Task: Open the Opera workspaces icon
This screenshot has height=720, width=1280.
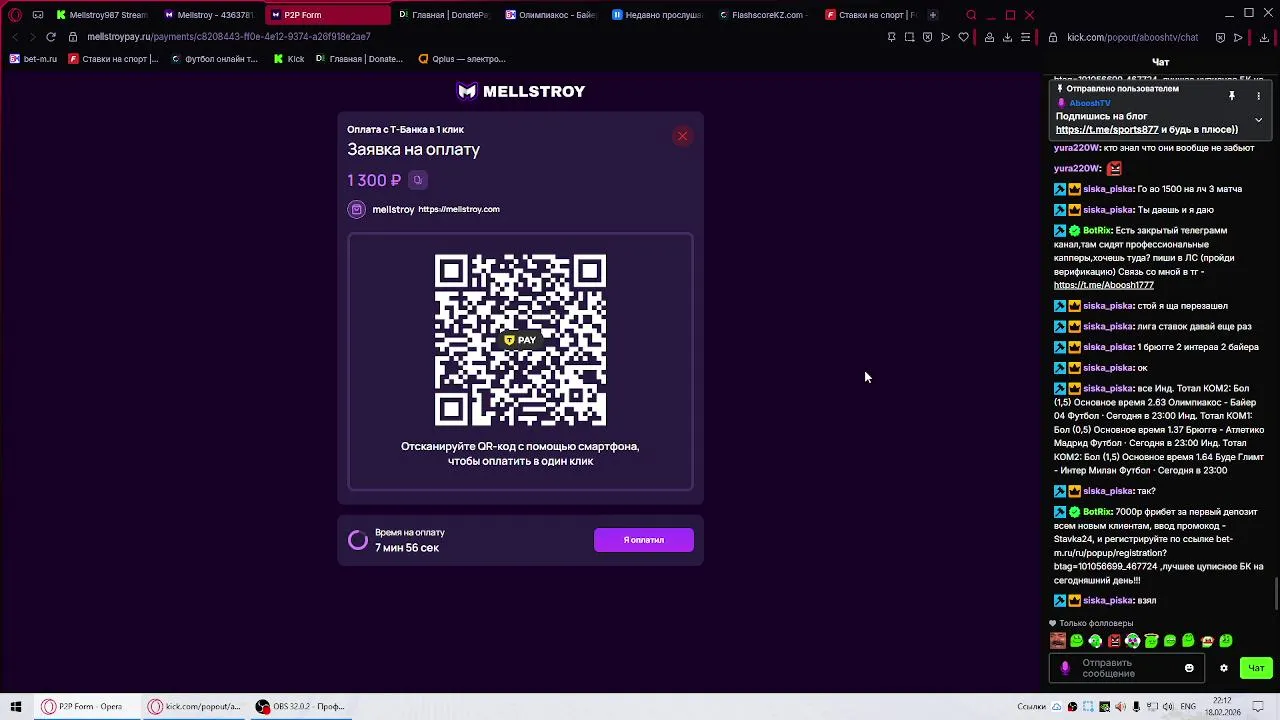Action: pos(38,15)
